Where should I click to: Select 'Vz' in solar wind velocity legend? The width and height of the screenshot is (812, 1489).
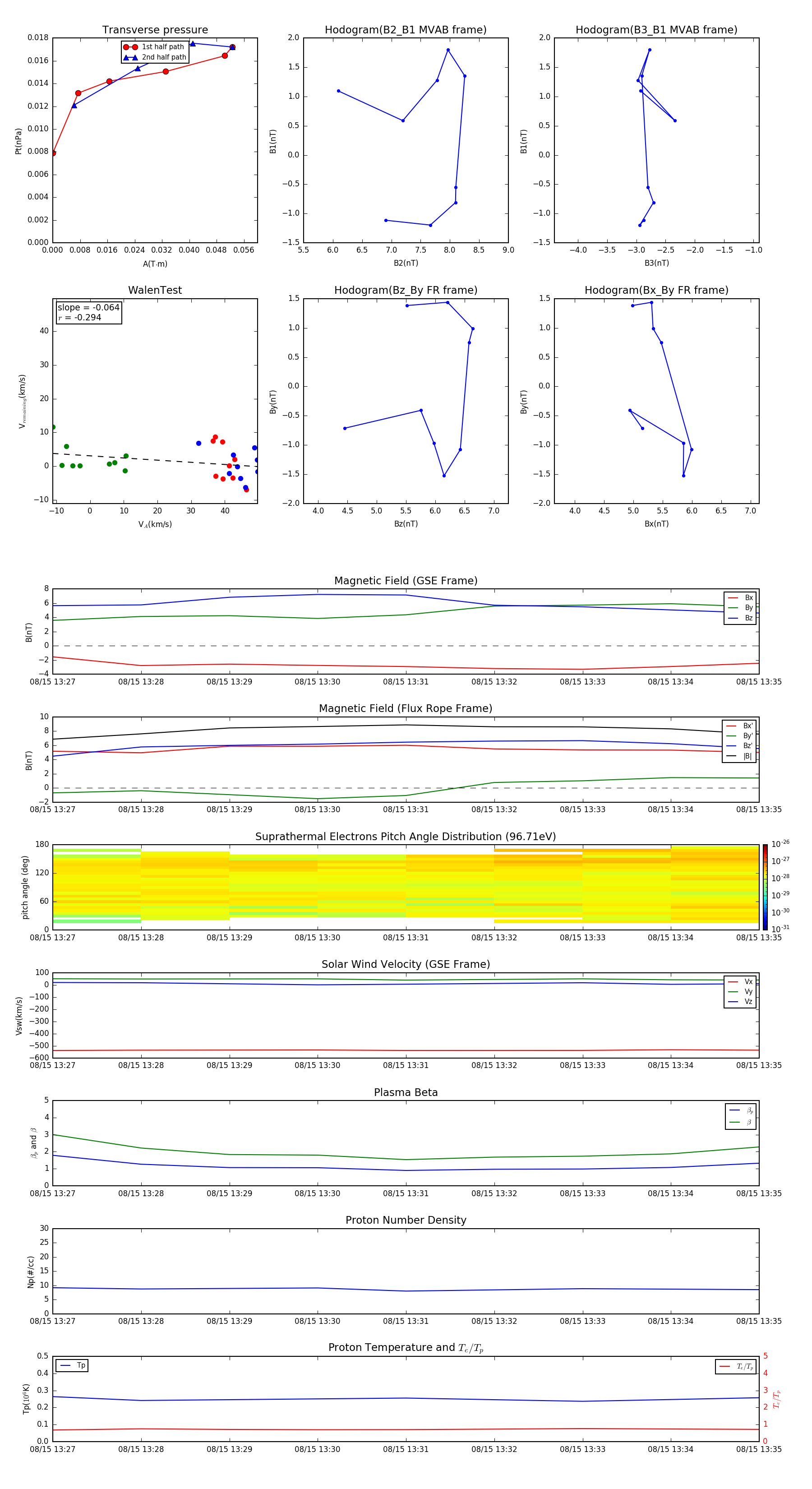740,1001
